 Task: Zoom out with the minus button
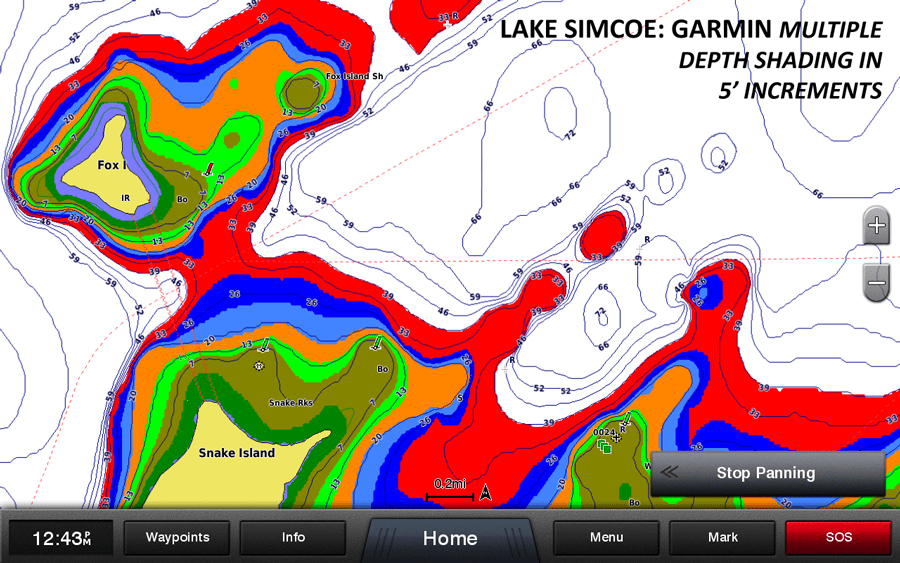pyautogui.click(x=876, y=282)
